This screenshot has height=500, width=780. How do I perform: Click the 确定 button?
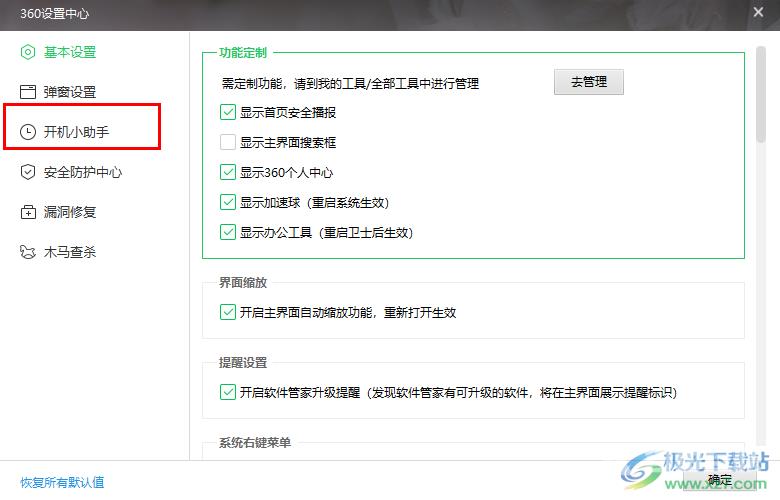(x=720, y=480)
